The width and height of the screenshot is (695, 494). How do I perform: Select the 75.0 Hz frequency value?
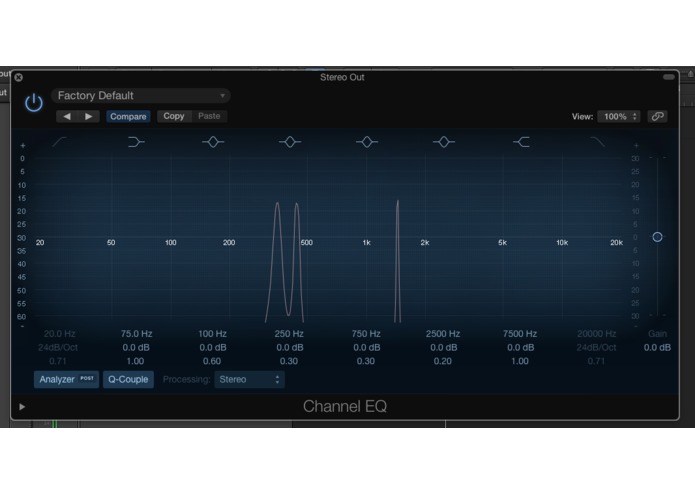[x=137, y=334]
